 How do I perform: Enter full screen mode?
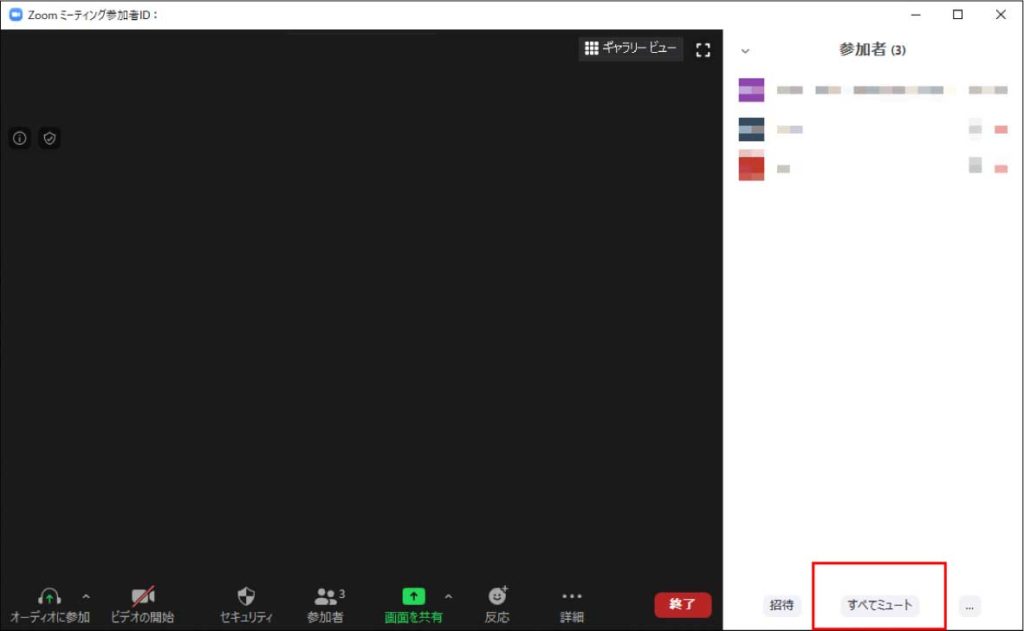702,49
